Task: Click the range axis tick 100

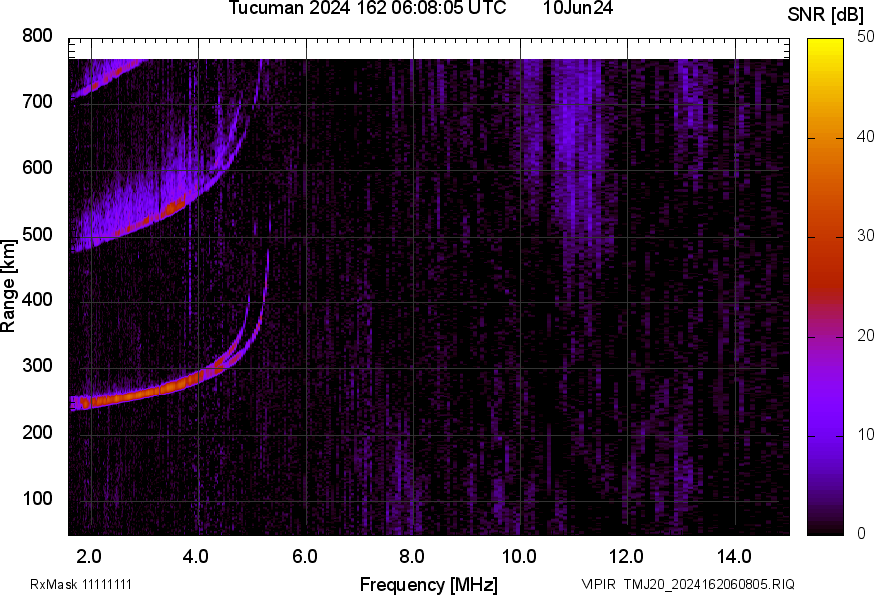Action: (x=37, y=498)
